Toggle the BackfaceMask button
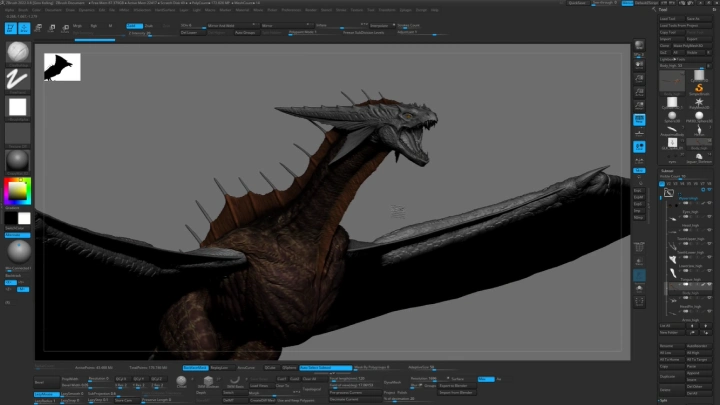The height and width of the screenshot is (405, 720). [195, 368]
